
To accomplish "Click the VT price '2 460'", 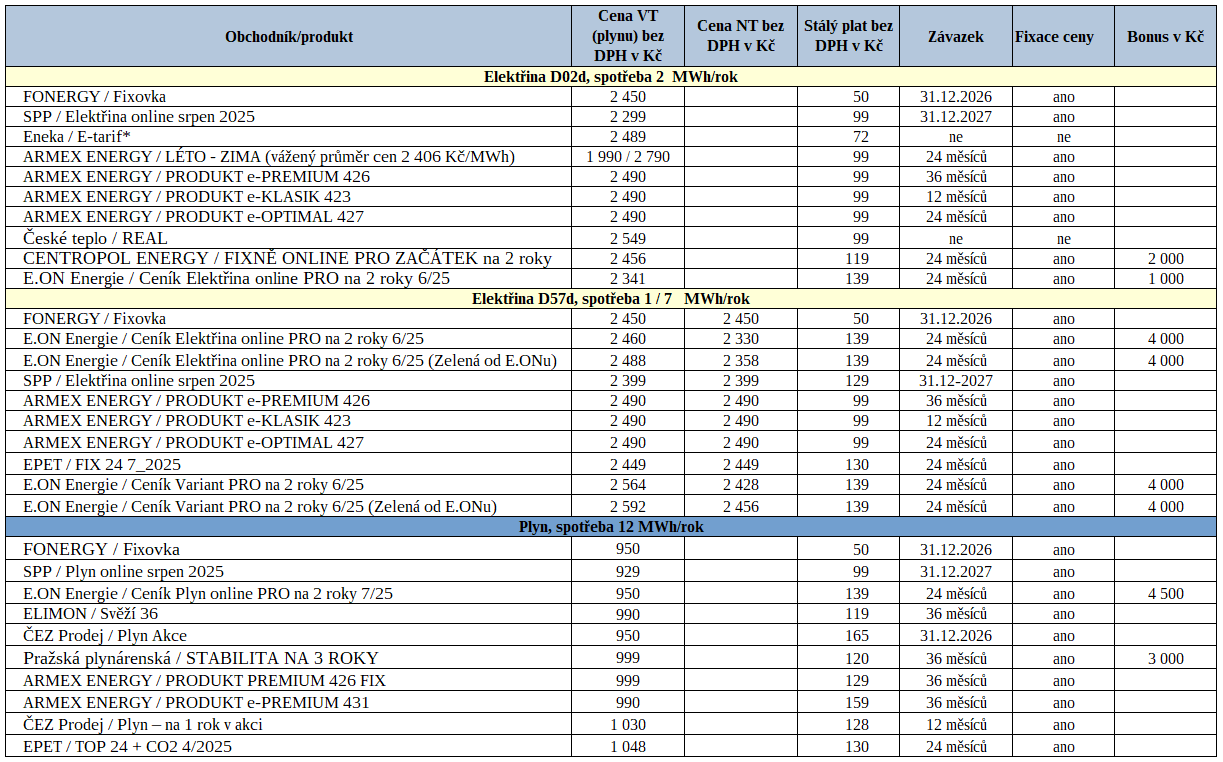I will point(628,338).
